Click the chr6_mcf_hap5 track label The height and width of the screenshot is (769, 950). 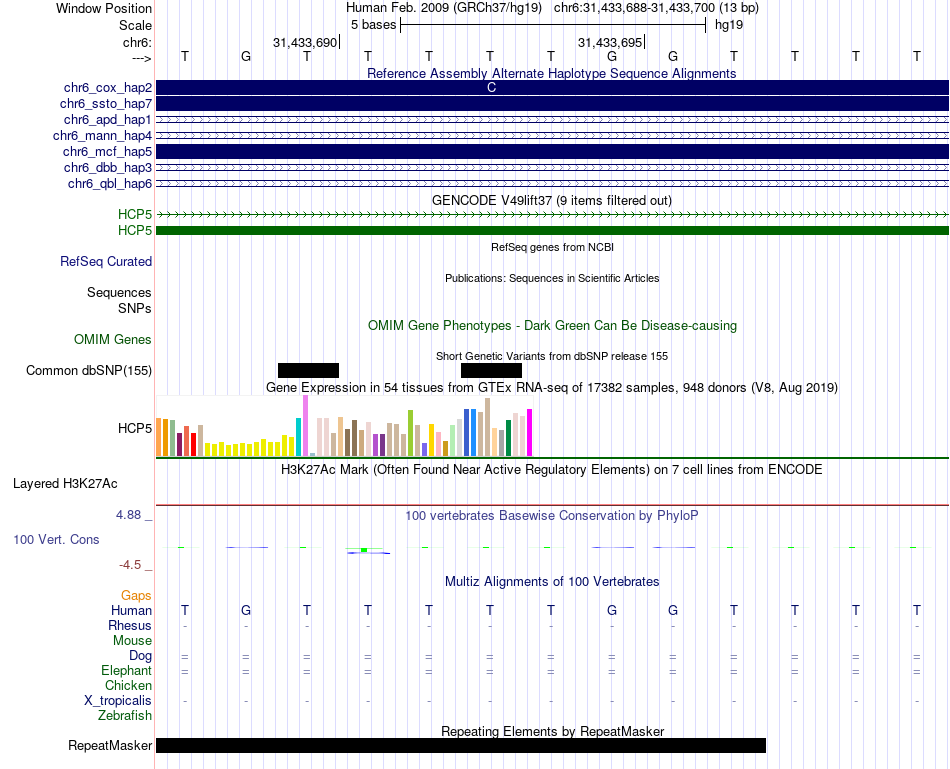(x=107, y=151)
